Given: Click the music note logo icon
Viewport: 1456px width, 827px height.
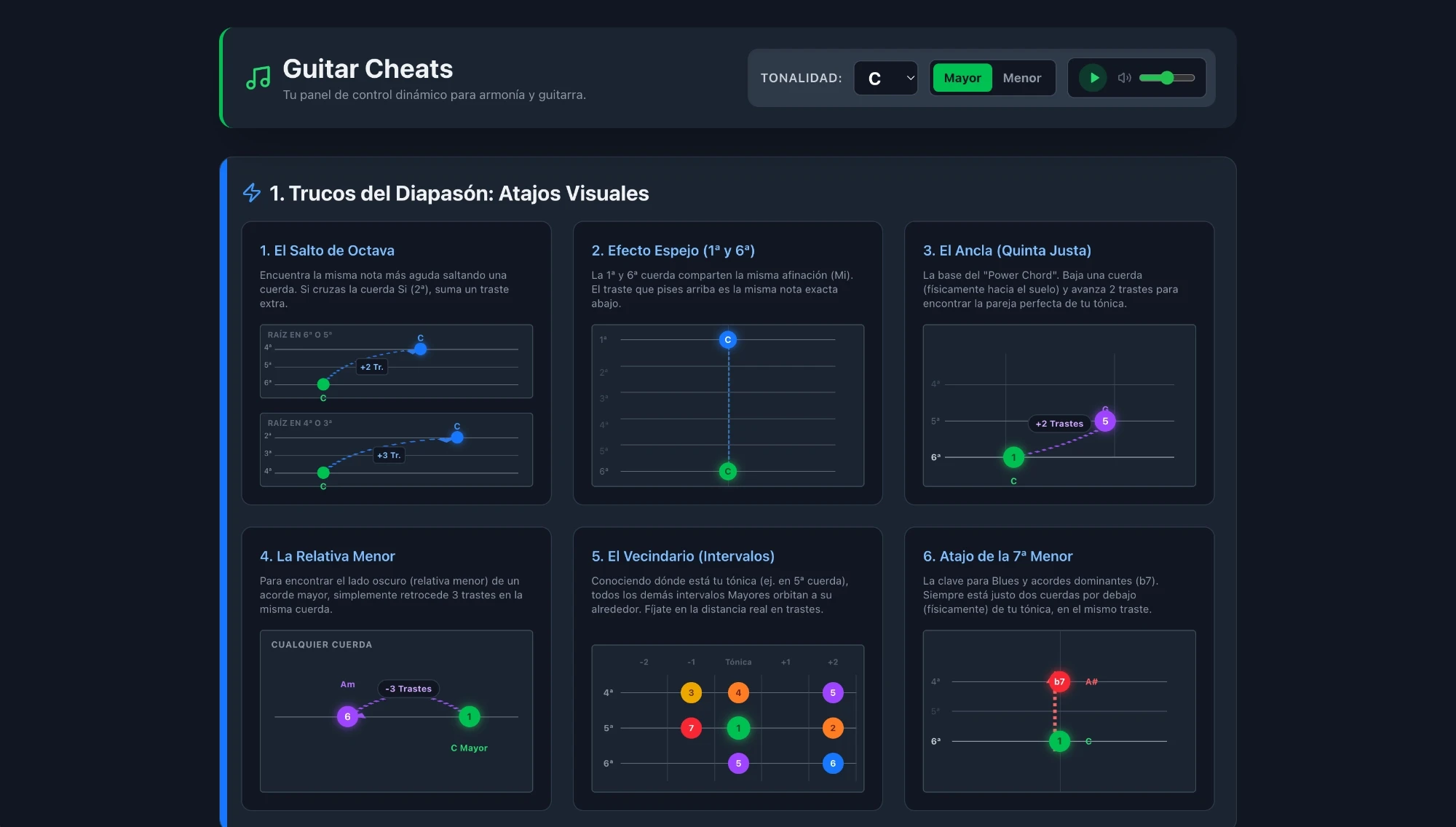Looking at the screenshot, I should click(258, 77).
